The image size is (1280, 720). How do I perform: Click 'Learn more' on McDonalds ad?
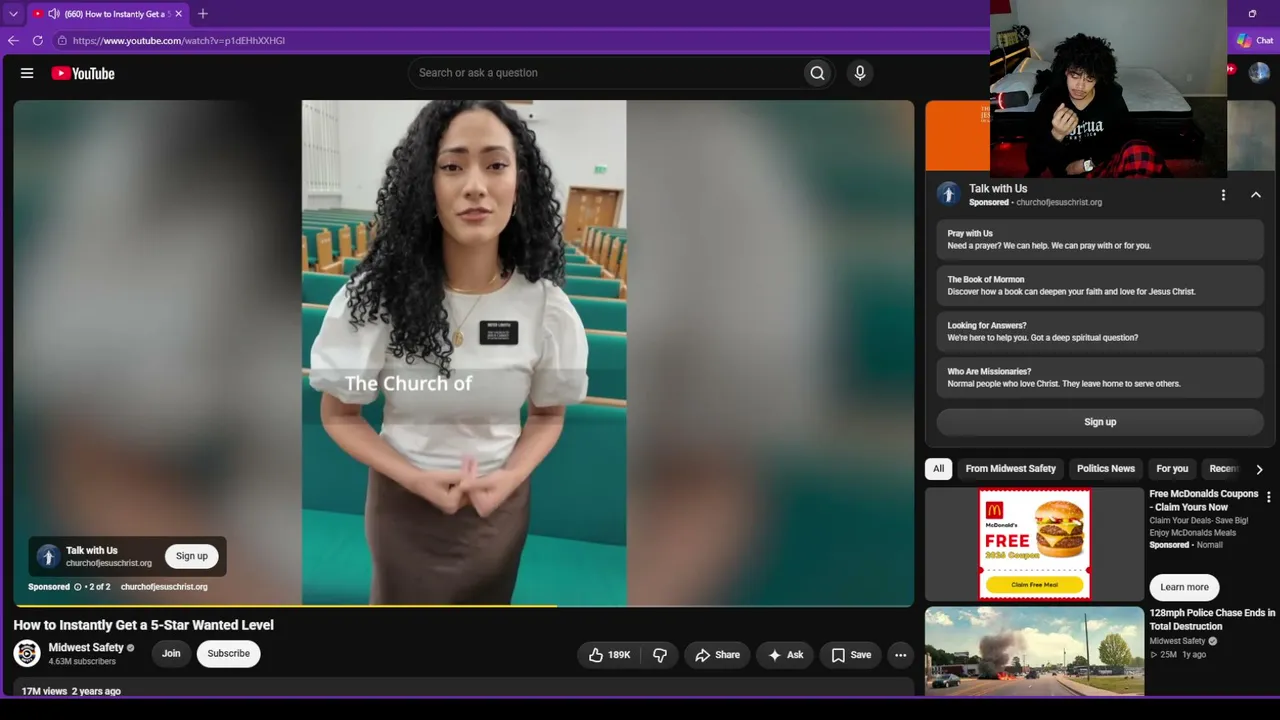(1184, 587)
